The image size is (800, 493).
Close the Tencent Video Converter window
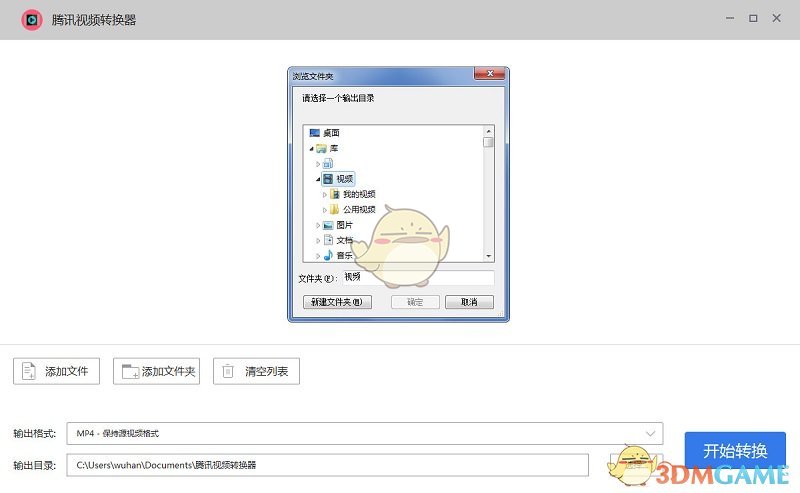[777, 18]
